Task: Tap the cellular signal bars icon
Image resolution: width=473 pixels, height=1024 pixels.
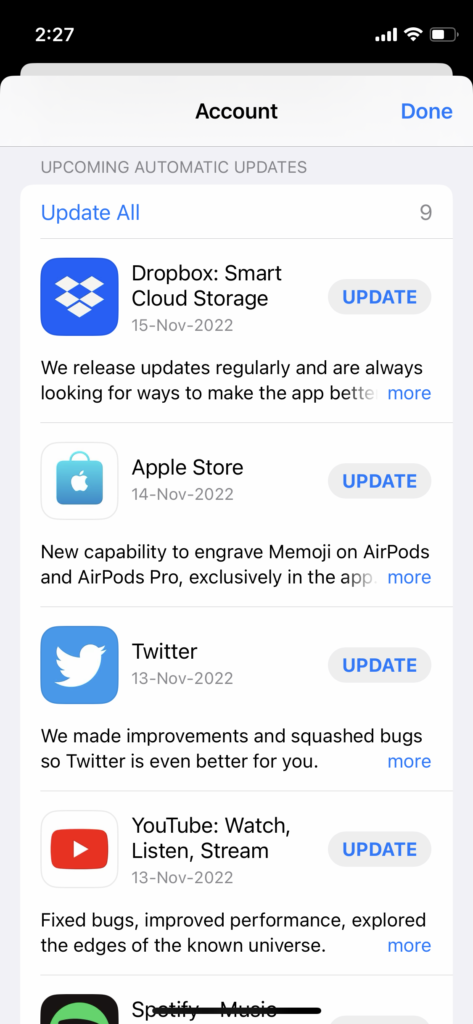Action: pyautogui.click(x=387, y=35)
